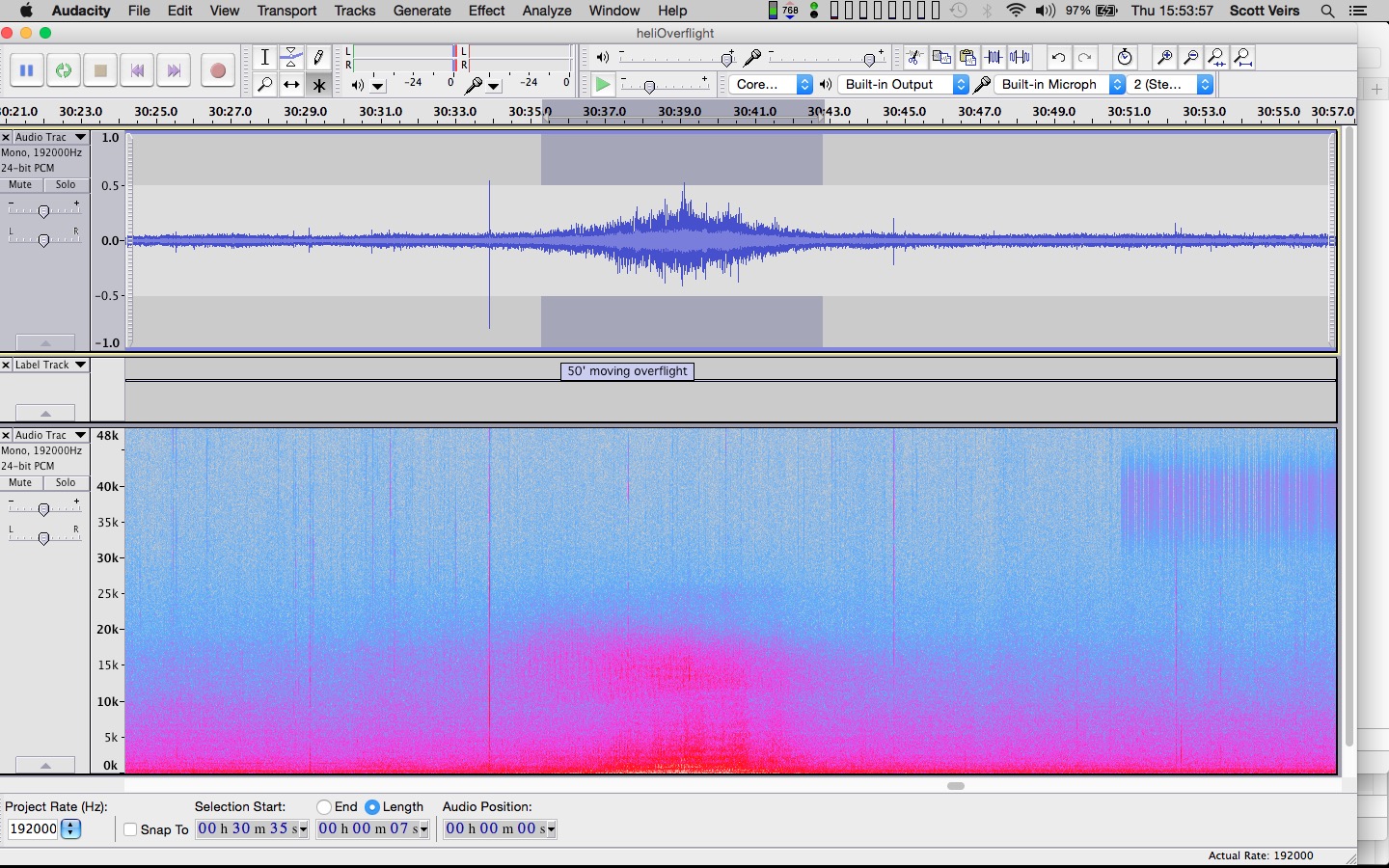Click the Cut scissors icon
The image size is (1389, 868).
(914, 58)
